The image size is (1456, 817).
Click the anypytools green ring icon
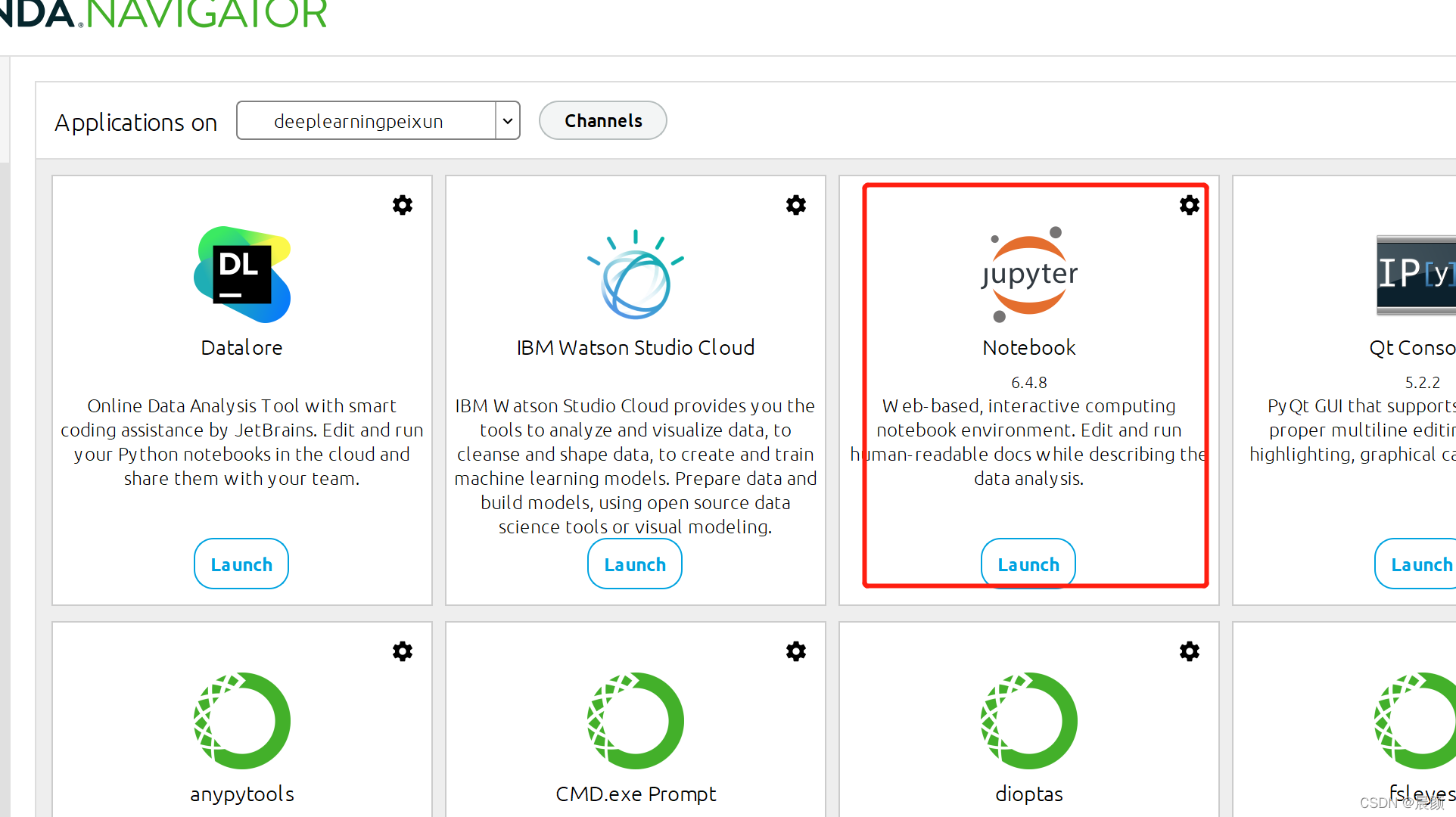[x=242, y=721]
